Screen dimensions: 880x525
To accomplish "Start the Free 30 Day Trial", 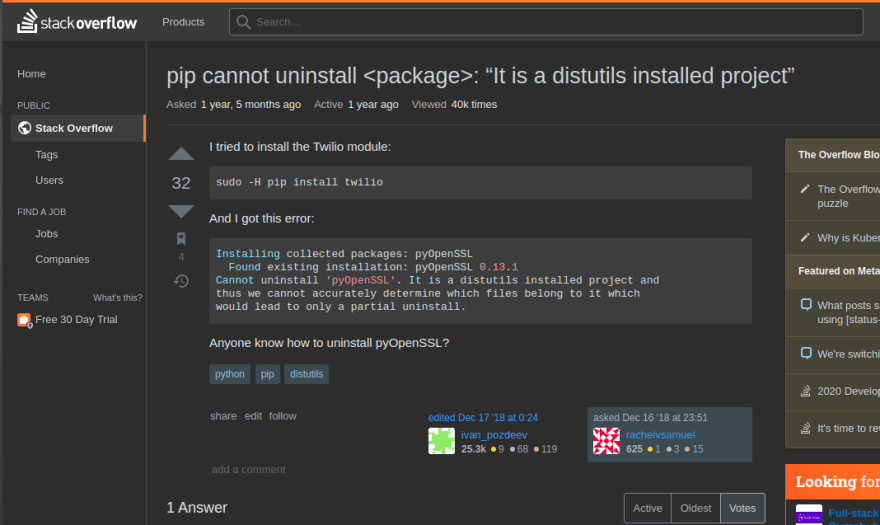I will (x=76, y=319).
